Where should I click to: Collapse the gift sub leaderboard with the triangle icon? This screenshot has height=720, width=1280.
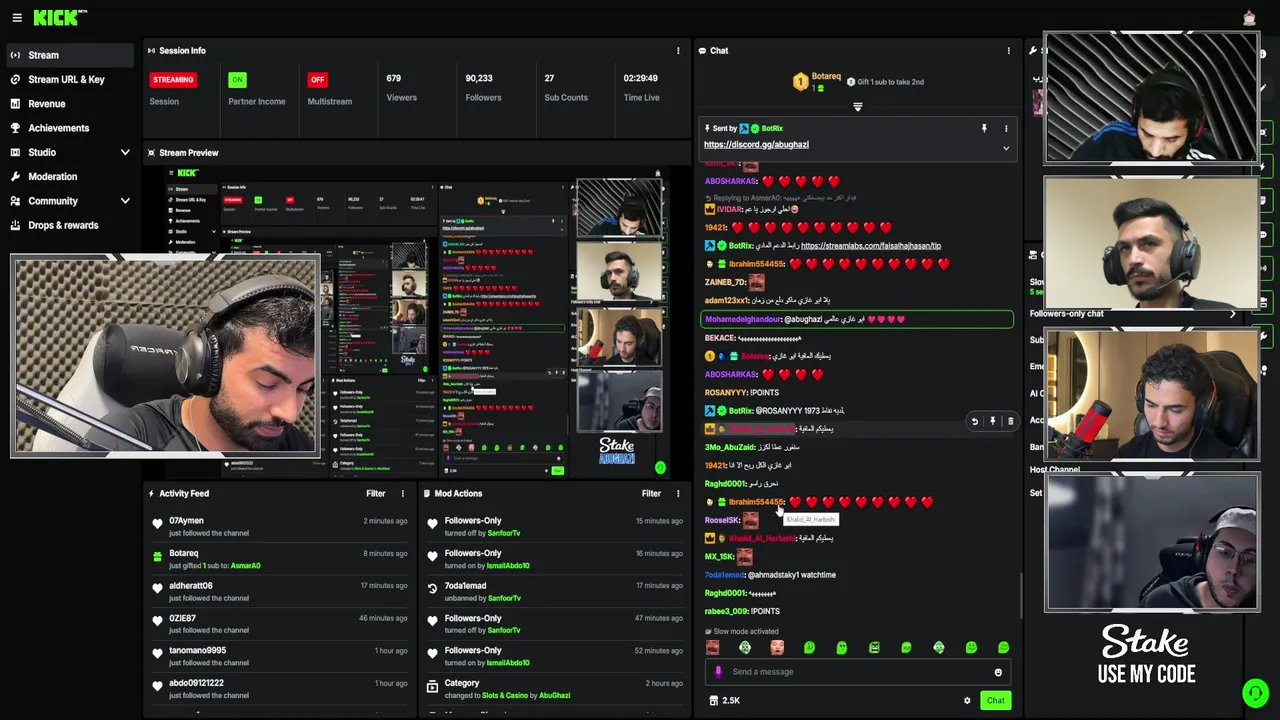pos(857,107)
